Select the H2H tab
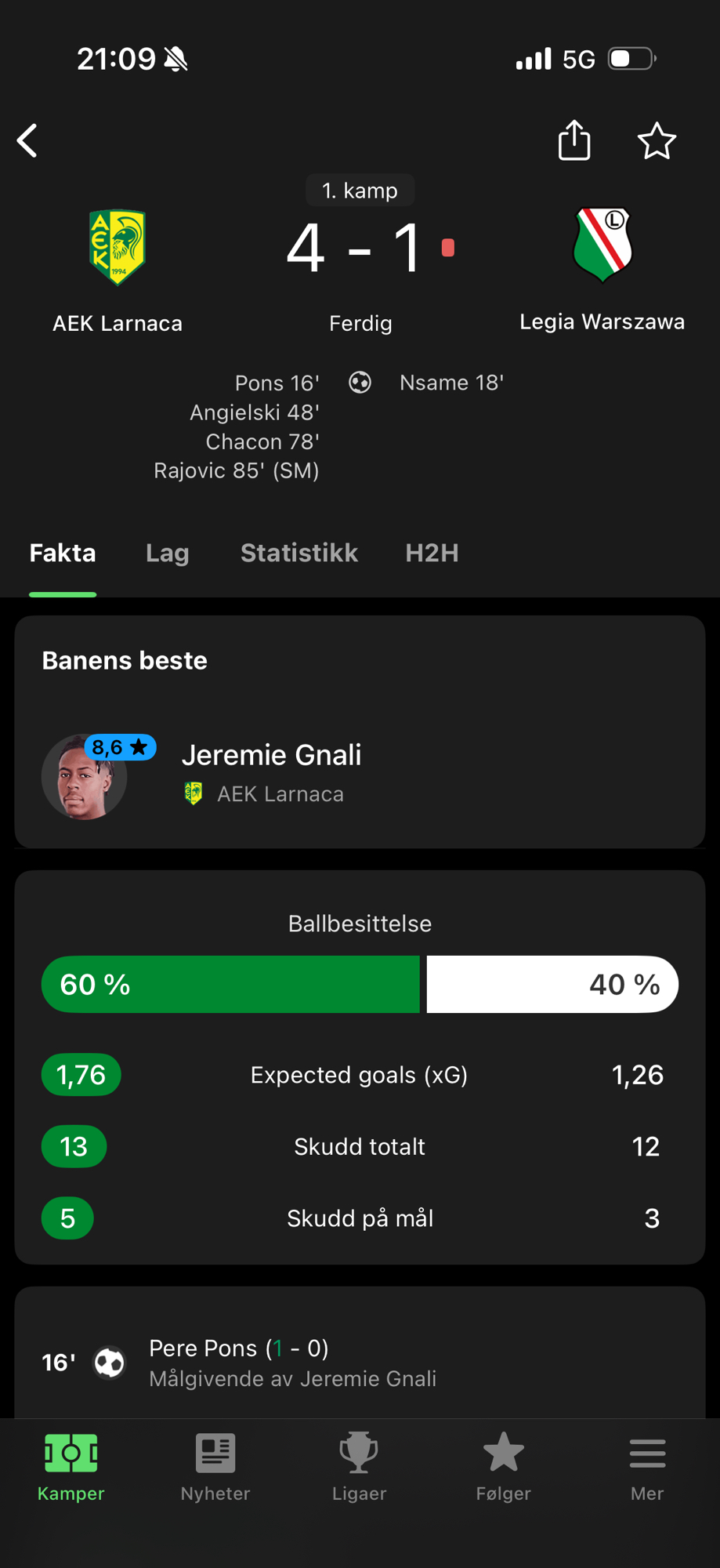This screenshot has height=1568, width=720. point(432,554)
